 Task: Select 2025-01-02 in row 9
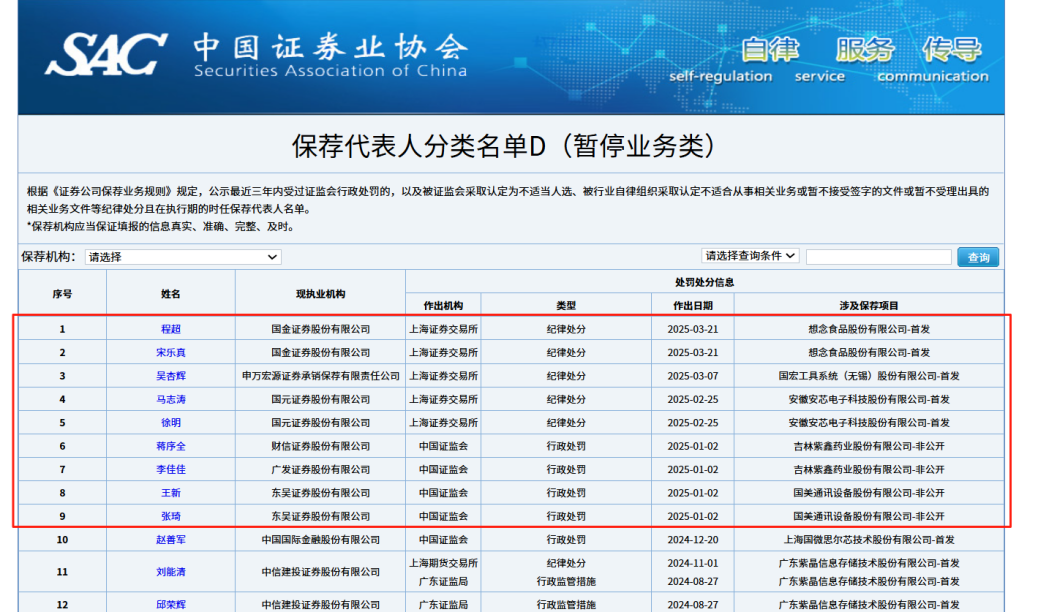[x=693, y=517]
